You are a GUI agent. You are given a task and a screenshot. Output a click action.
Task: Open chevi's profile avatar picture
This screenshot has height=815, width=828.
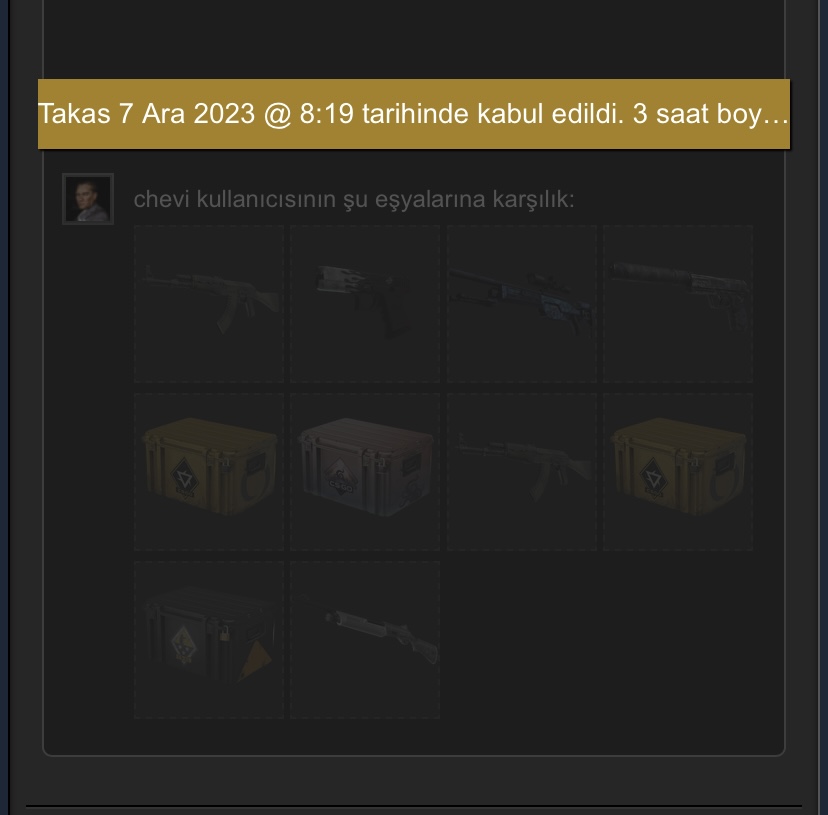tap(88, 199)
